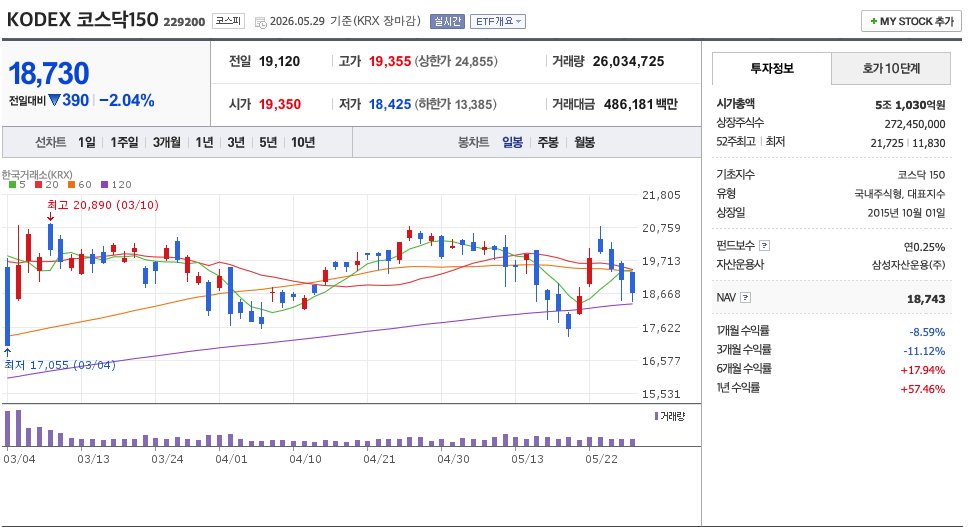Click the 거래량 legend marker
The image size is (973, 527).
coord(657,416)
